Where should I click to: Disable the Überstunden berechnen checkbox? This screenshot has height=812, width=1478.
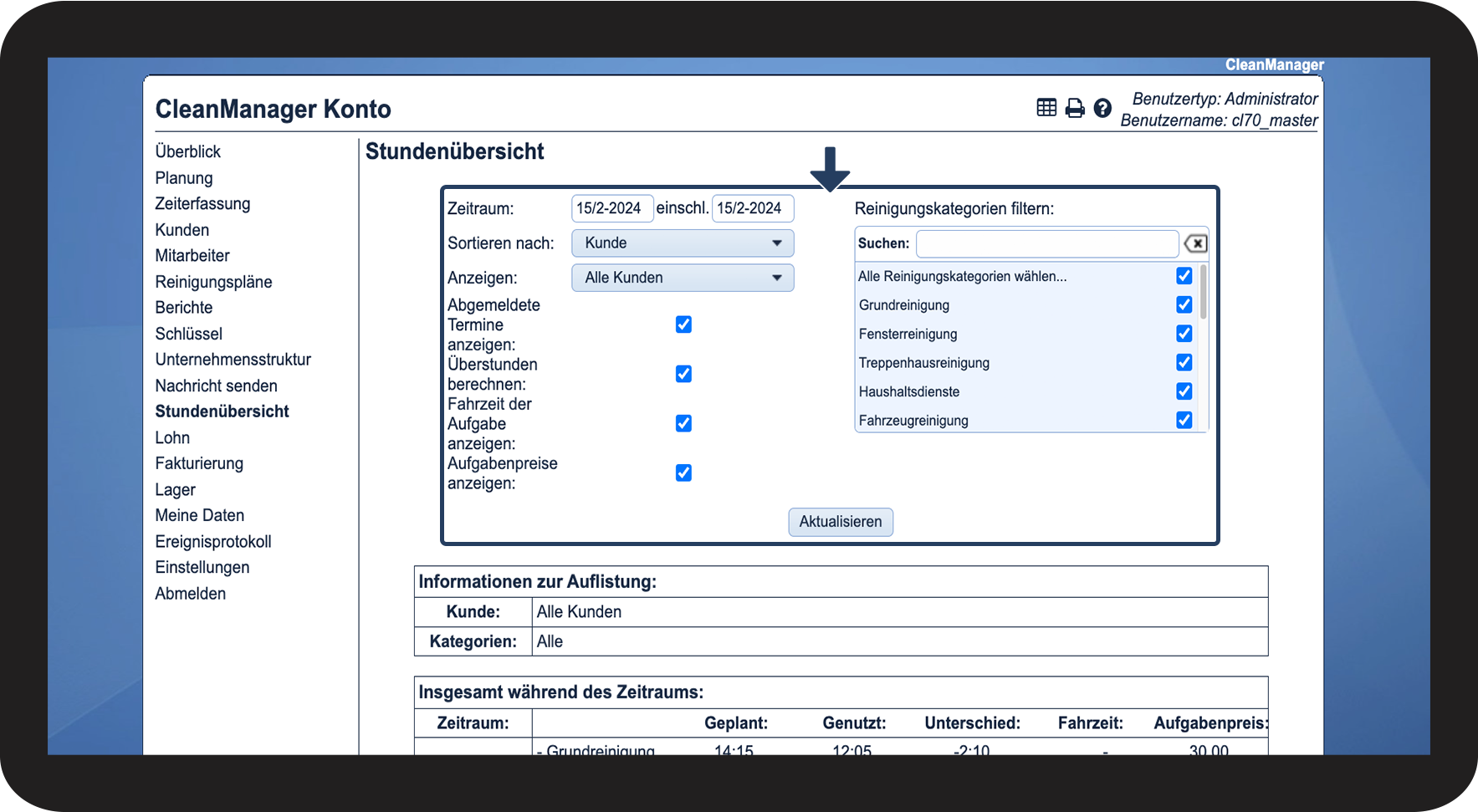pos(683,374)
